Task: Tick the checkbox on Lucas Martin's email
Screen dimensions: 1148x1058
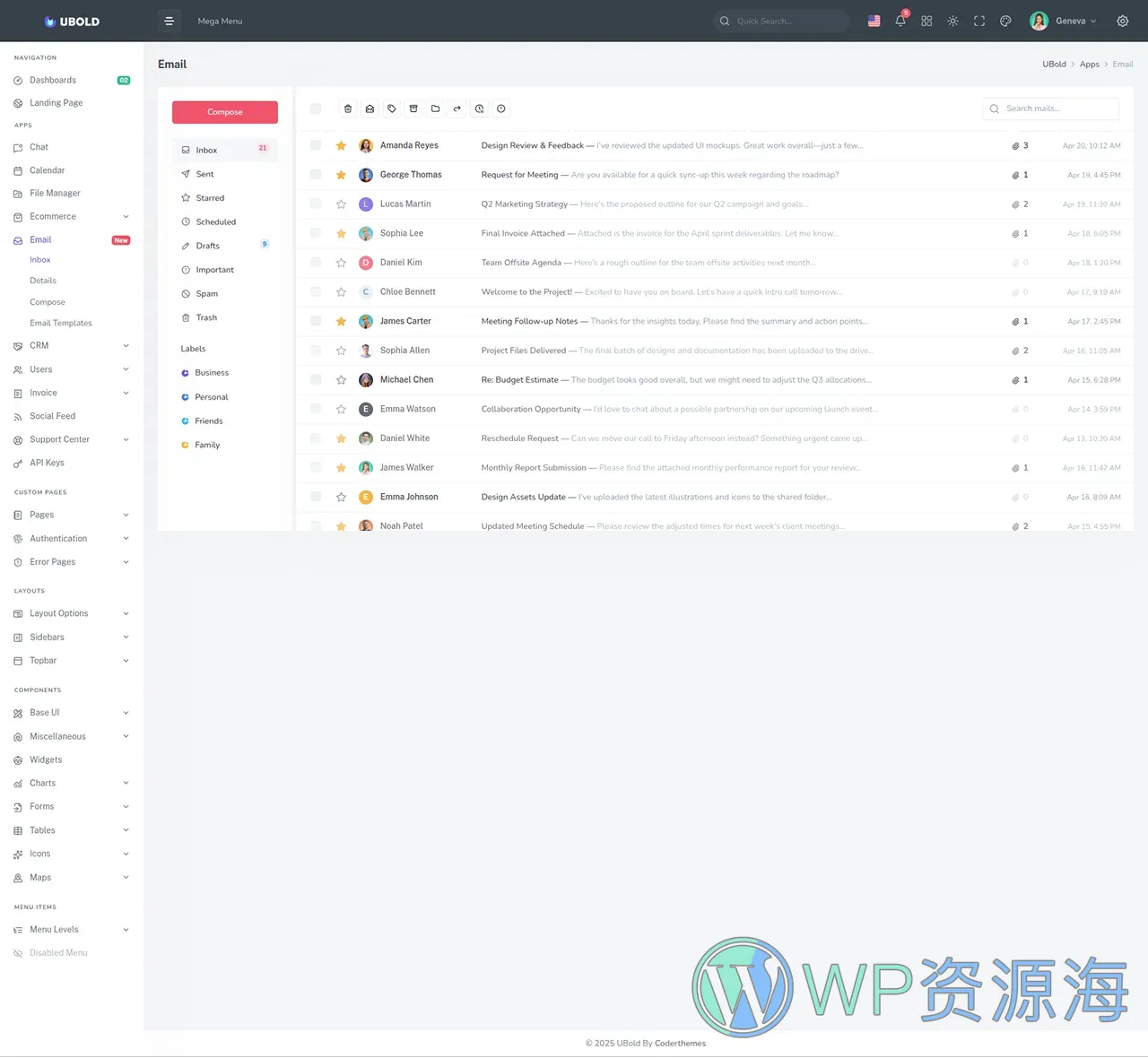Action: tap(316, 204)
